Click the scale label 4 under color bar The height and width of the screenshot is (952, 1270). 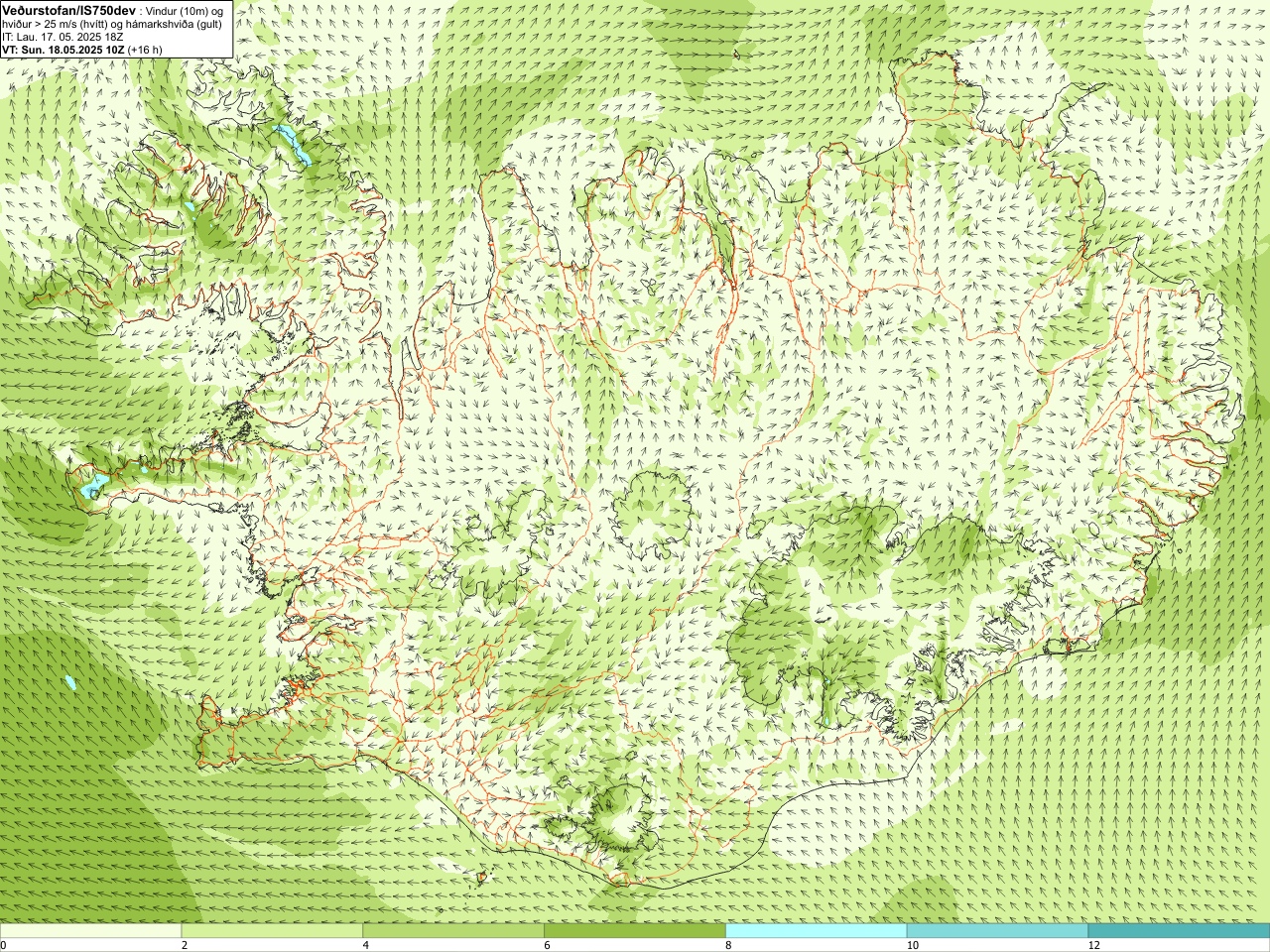pyautogui.click(x=366, y=945)
